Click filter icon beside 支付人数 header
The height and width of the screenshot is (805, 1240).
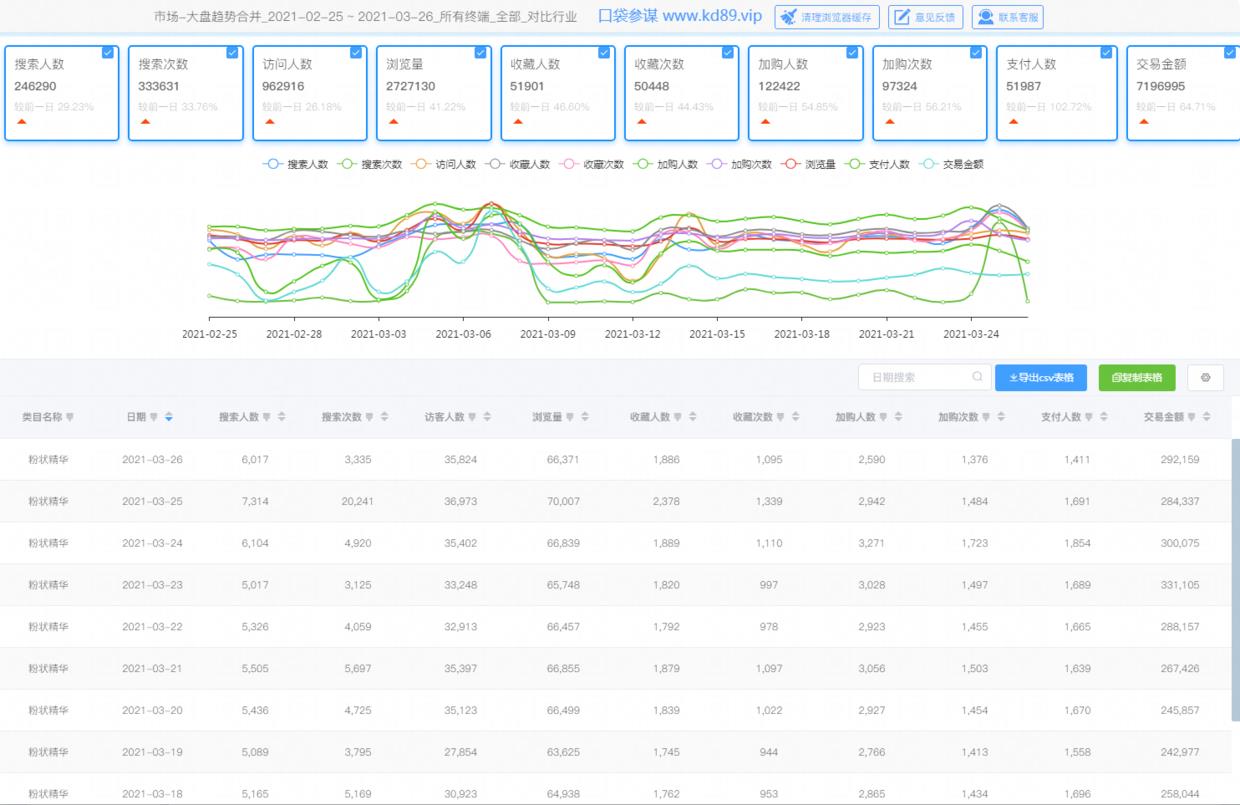tap(1091, 417)
